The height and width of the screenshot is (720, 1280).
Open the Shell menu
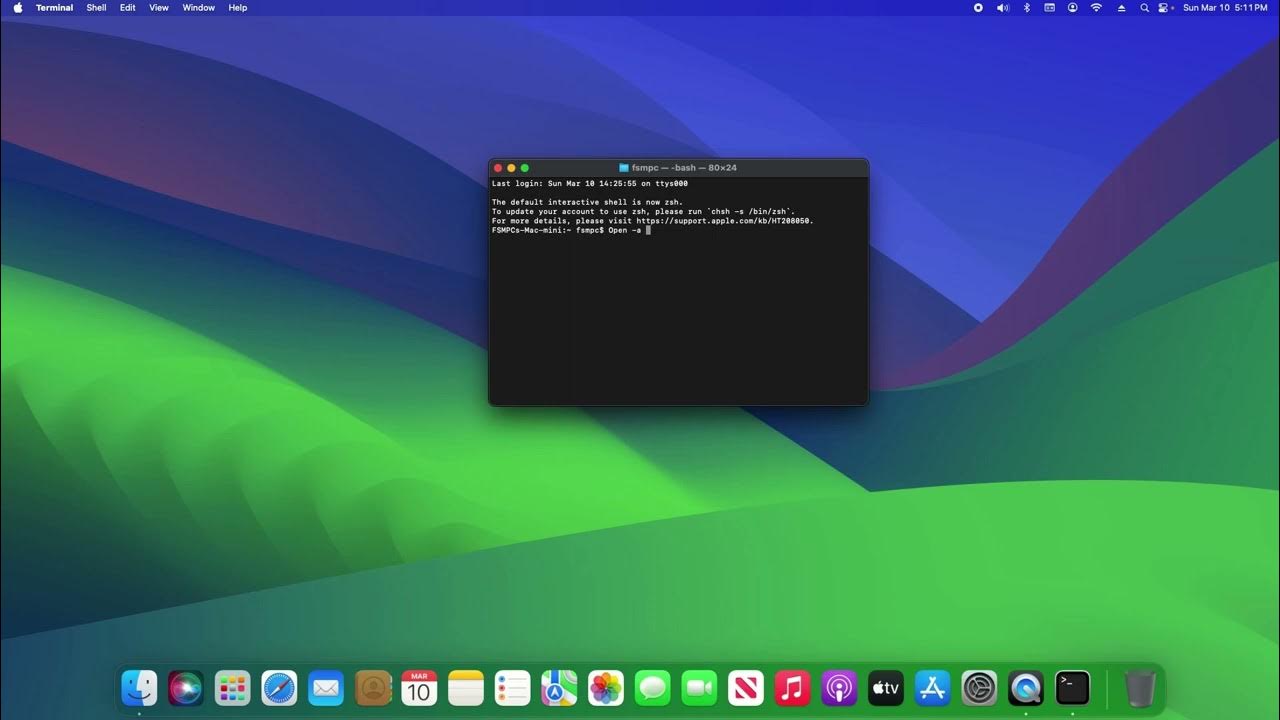point(96,7)
